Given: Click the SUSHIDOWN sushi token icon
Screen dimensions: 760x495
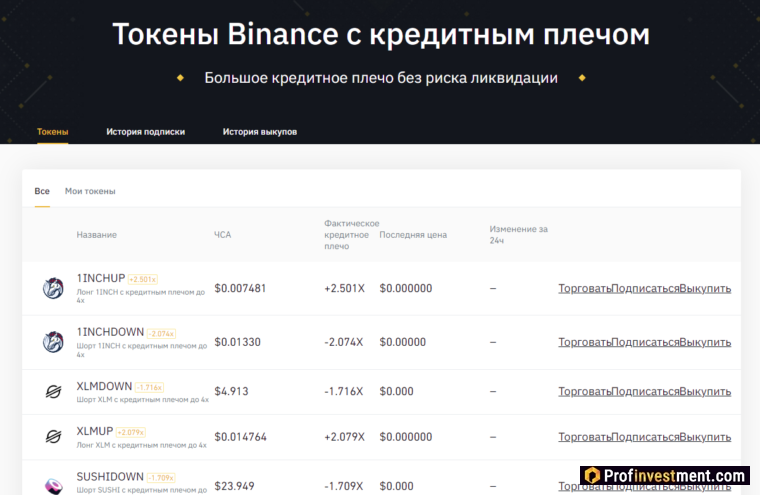Looking at the screenshot, I should (53, 486).
